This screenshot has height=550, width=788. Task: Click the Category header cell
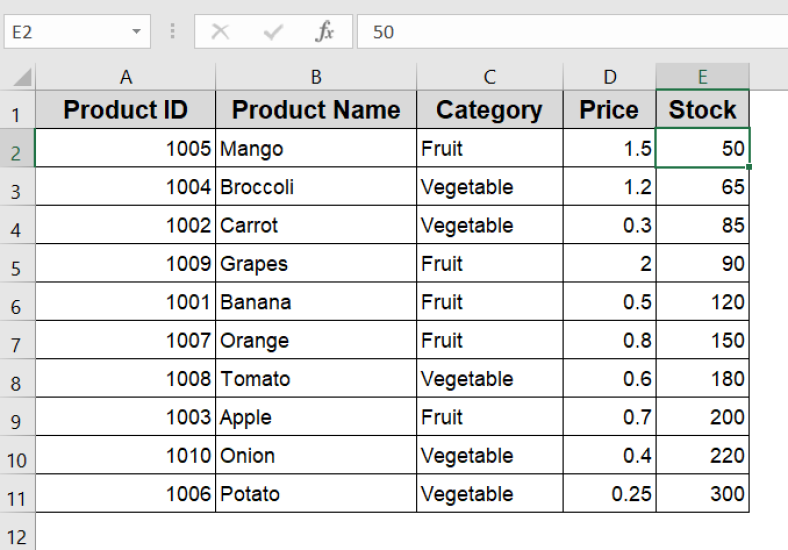489,110
